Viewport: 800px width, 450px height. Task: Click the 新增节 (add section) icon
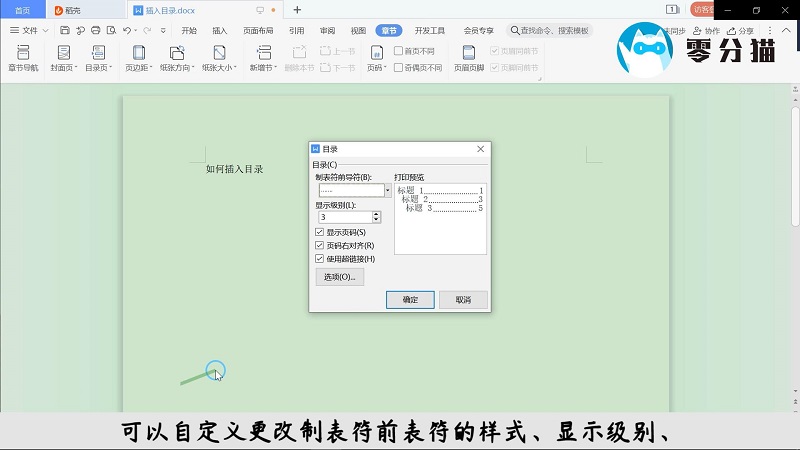263,52
